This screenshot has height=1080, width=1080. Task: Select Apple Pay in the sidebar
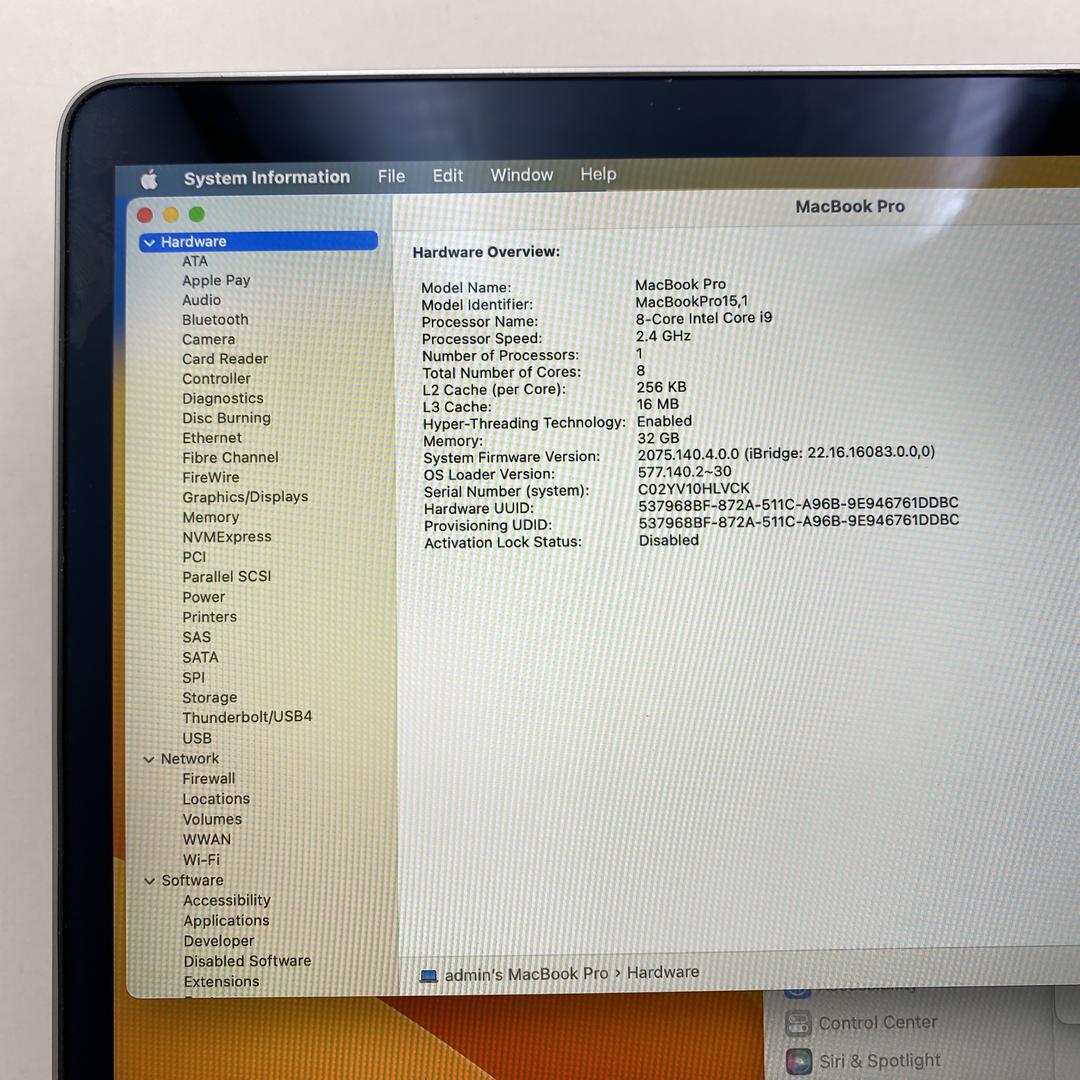coord(216,280)
